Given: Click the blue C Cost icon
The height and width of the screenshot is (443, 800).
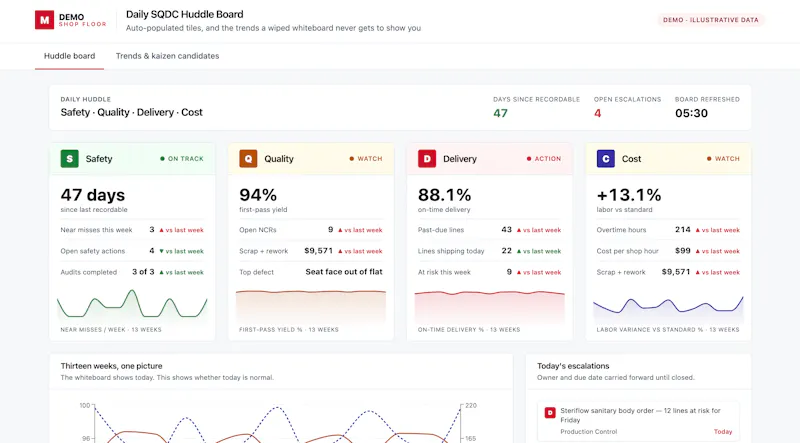Looking at the screenshot, I should pos(606,159).
